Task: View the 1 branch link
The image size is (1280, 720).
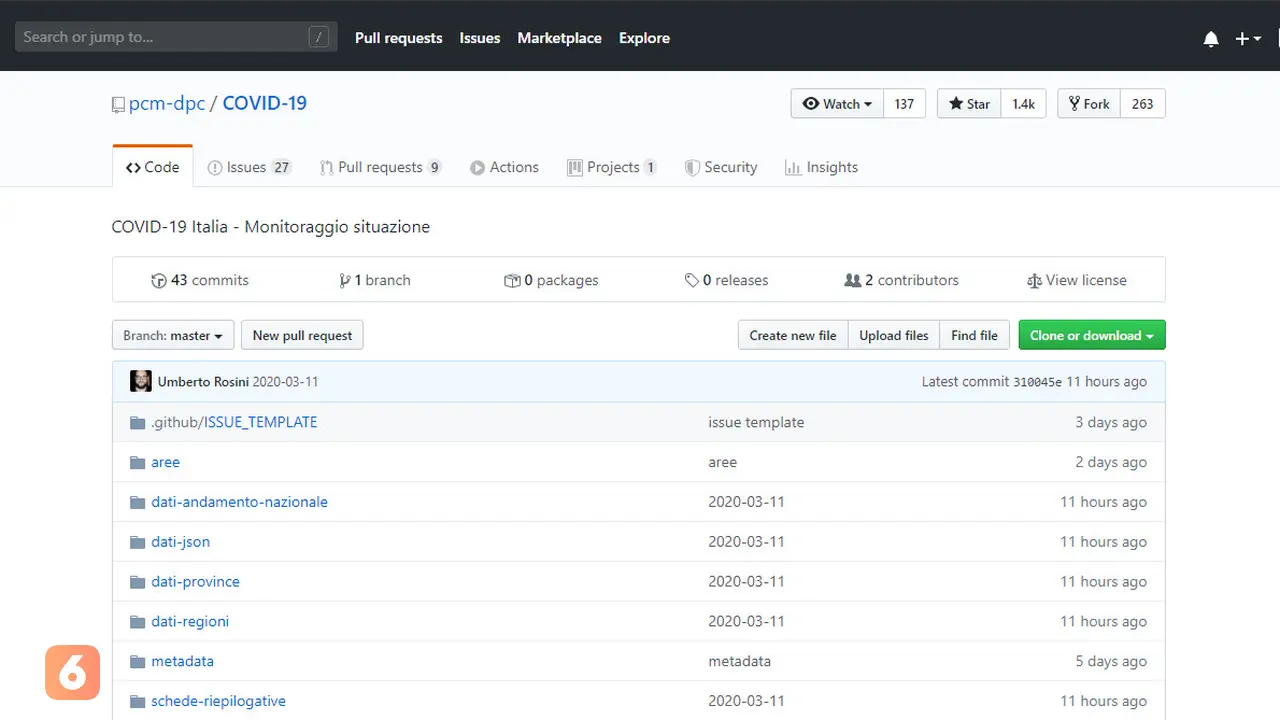Action: pyautogui.click(x=375, y=280)
